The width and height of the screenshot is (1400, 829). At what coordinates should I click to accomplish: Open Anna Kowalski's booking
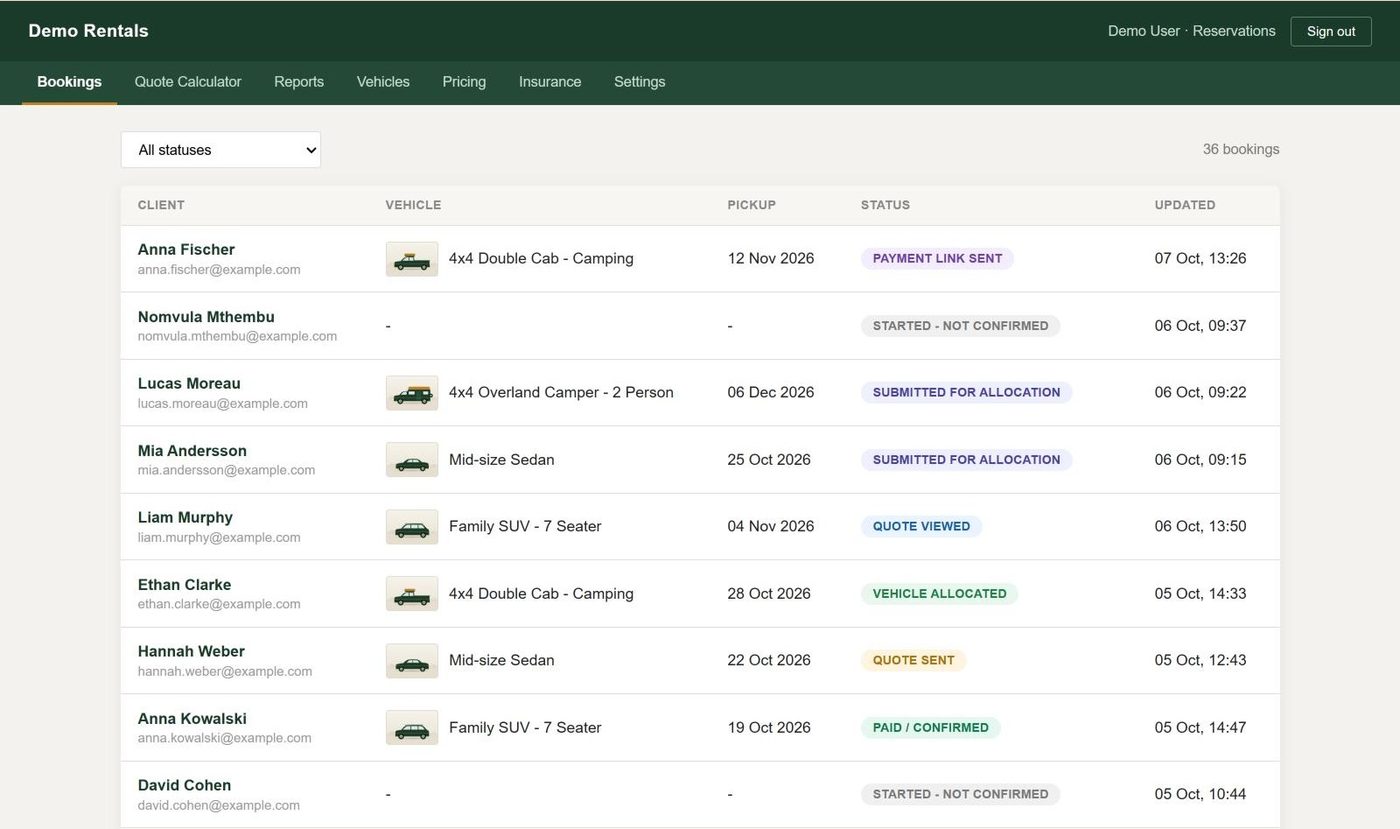point(700,728)
